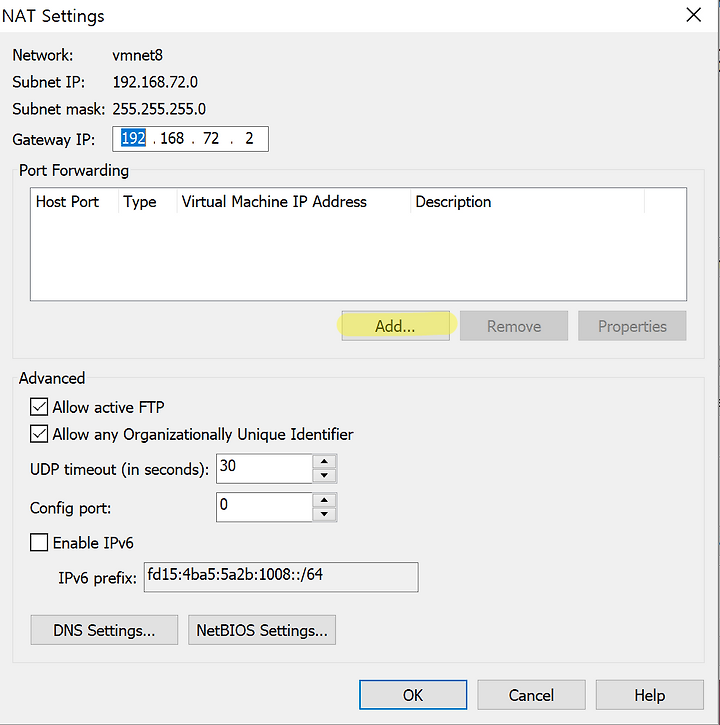Increase UDP timeout with up arrow
This screenshot has width=720, height=725.
(324, 461)
